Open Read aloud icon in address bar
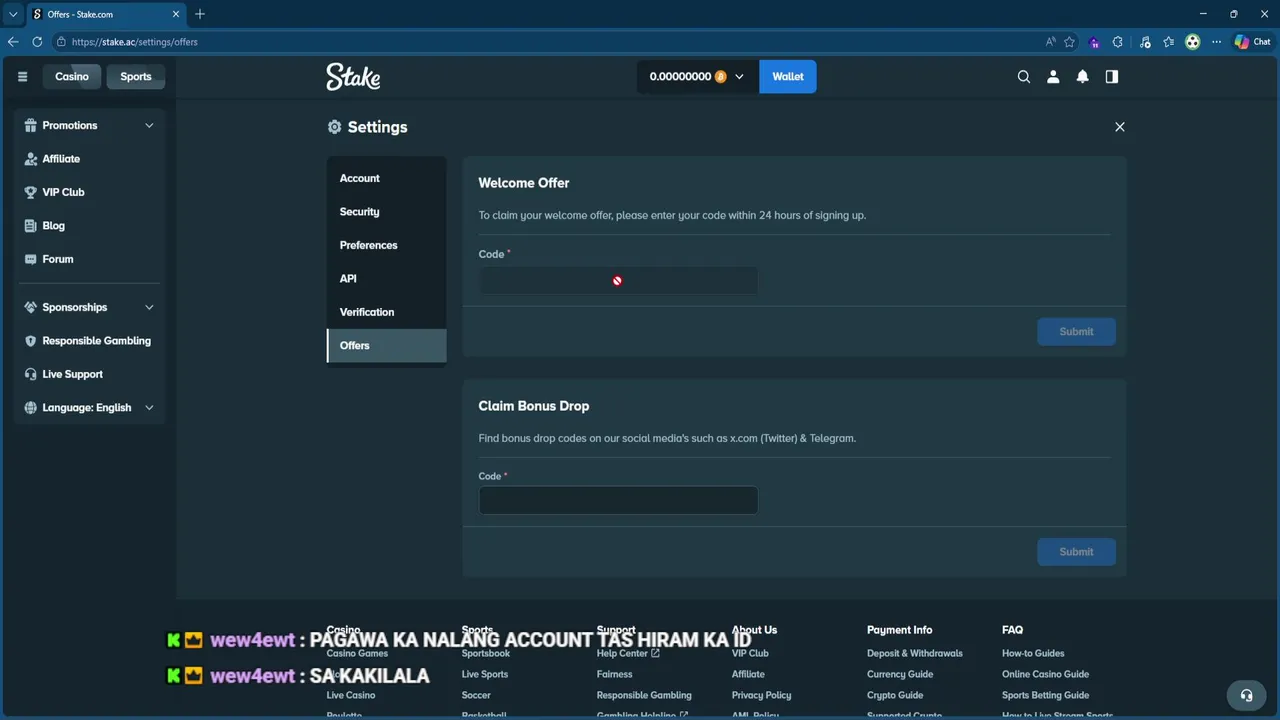Viewport: 1280px width, 720px height. pyautogui.click(x=1050, y=42)
